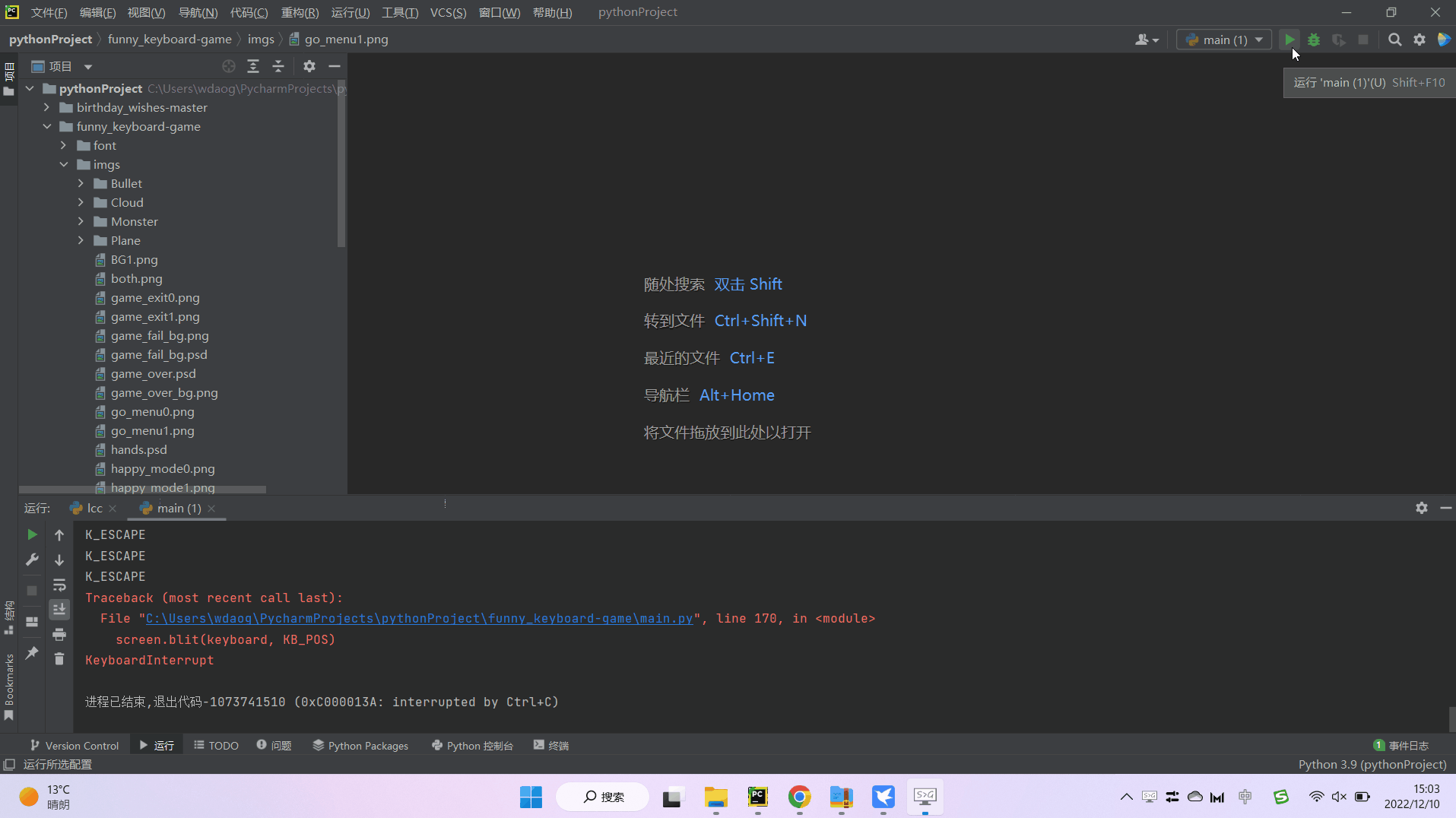This screenshot has width=1456, height=818.
Task: Open the 终端 terminal tool window
Action: pos(551,745)
